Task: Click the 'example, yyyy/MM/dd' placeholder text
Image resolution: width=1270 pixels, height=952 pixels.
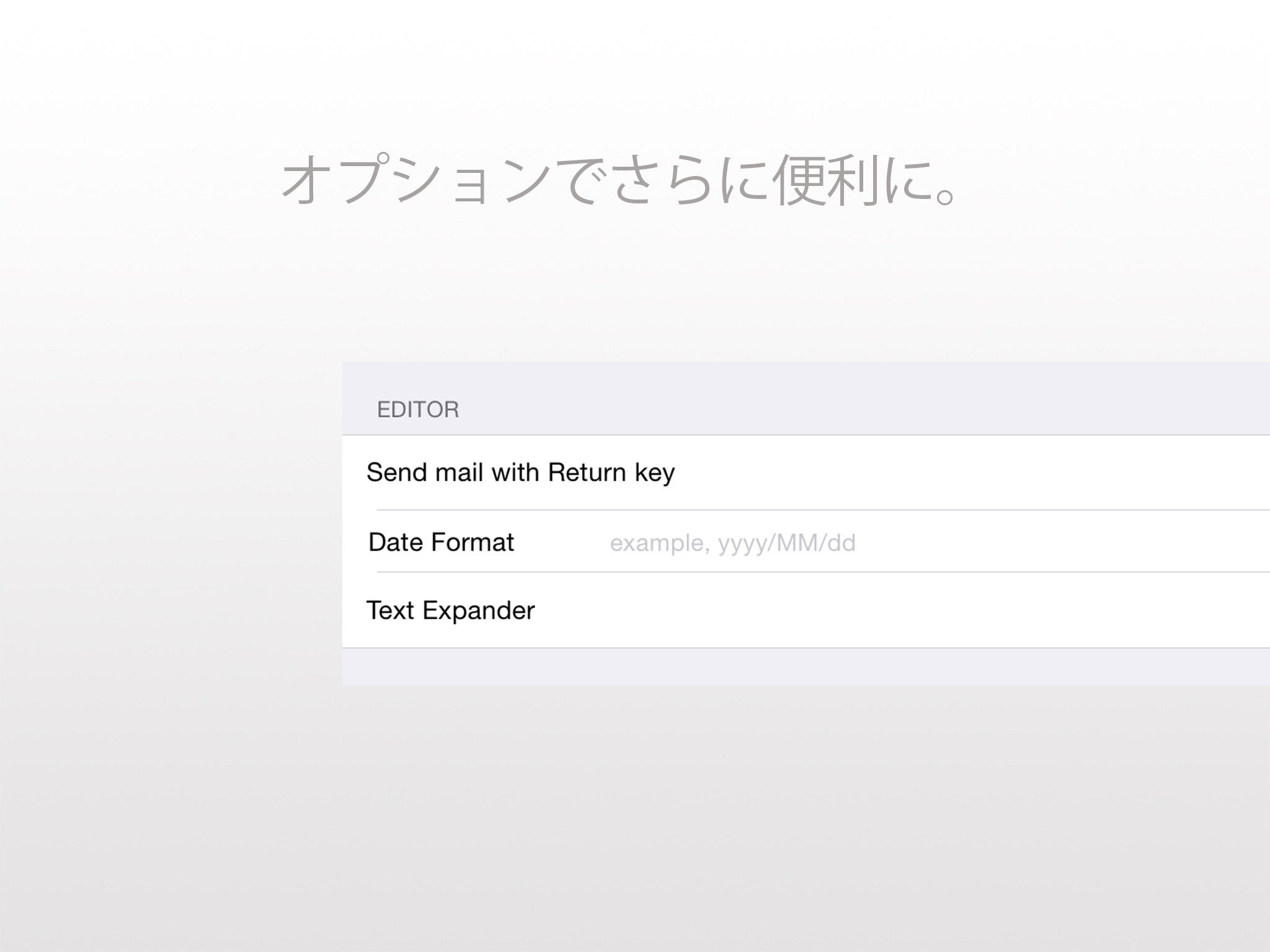Action: 732,544
